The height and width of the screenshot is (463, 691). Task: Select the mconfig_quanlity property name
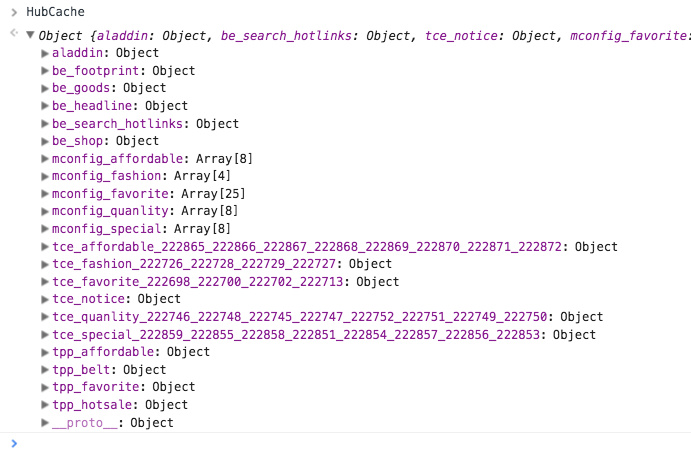[111, 211]
